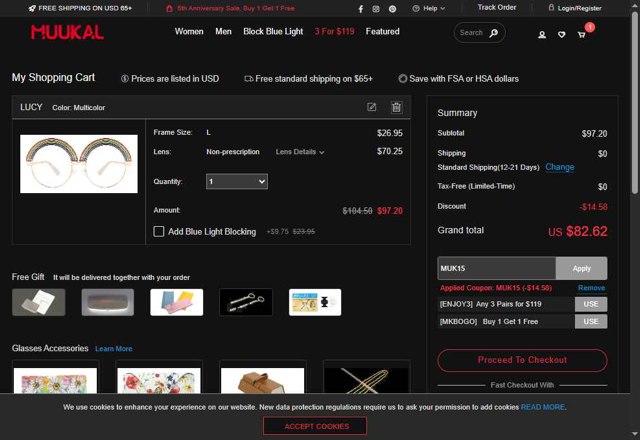Click Track Order link
Image resolution: width=640 pixels, height=440 pixels.
coord(497,7)
